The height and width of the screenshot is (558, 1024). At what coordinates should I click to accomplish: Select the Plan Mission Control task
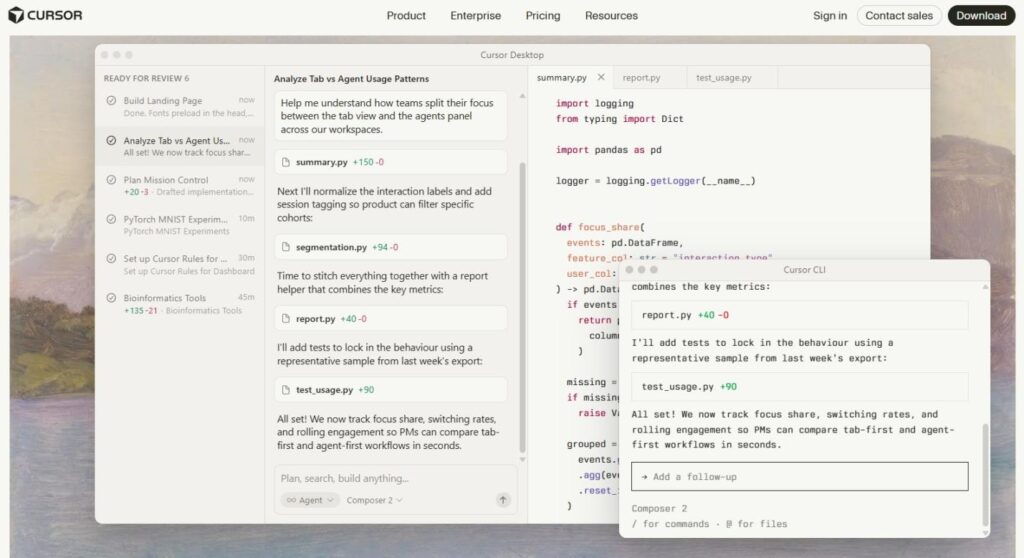point(180,186)
